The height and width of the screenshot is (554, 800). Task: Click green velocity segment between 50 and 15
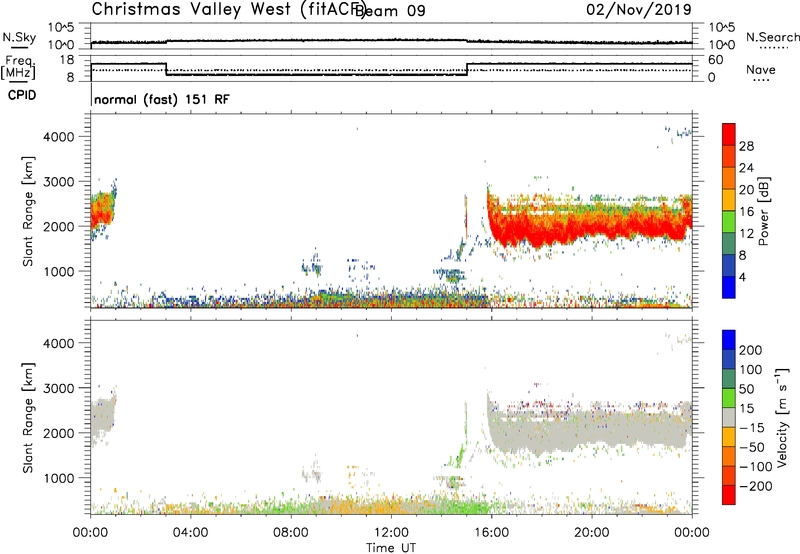point(729,398)
